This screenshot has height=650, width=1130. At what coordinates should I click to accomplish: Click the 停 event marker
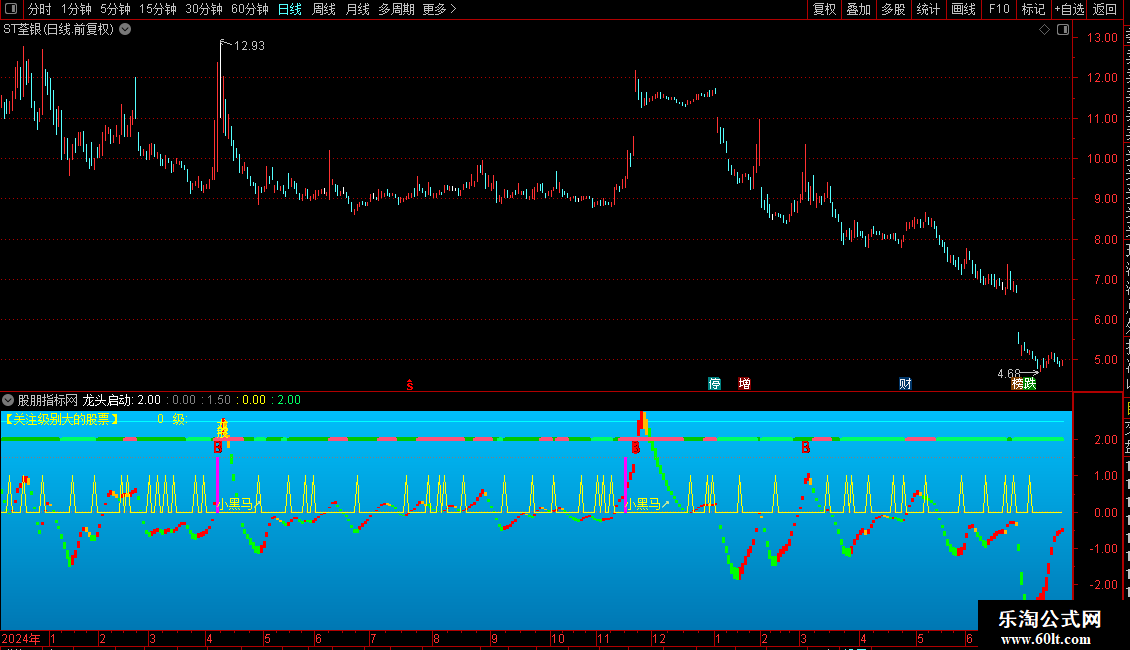coord(714,383)
